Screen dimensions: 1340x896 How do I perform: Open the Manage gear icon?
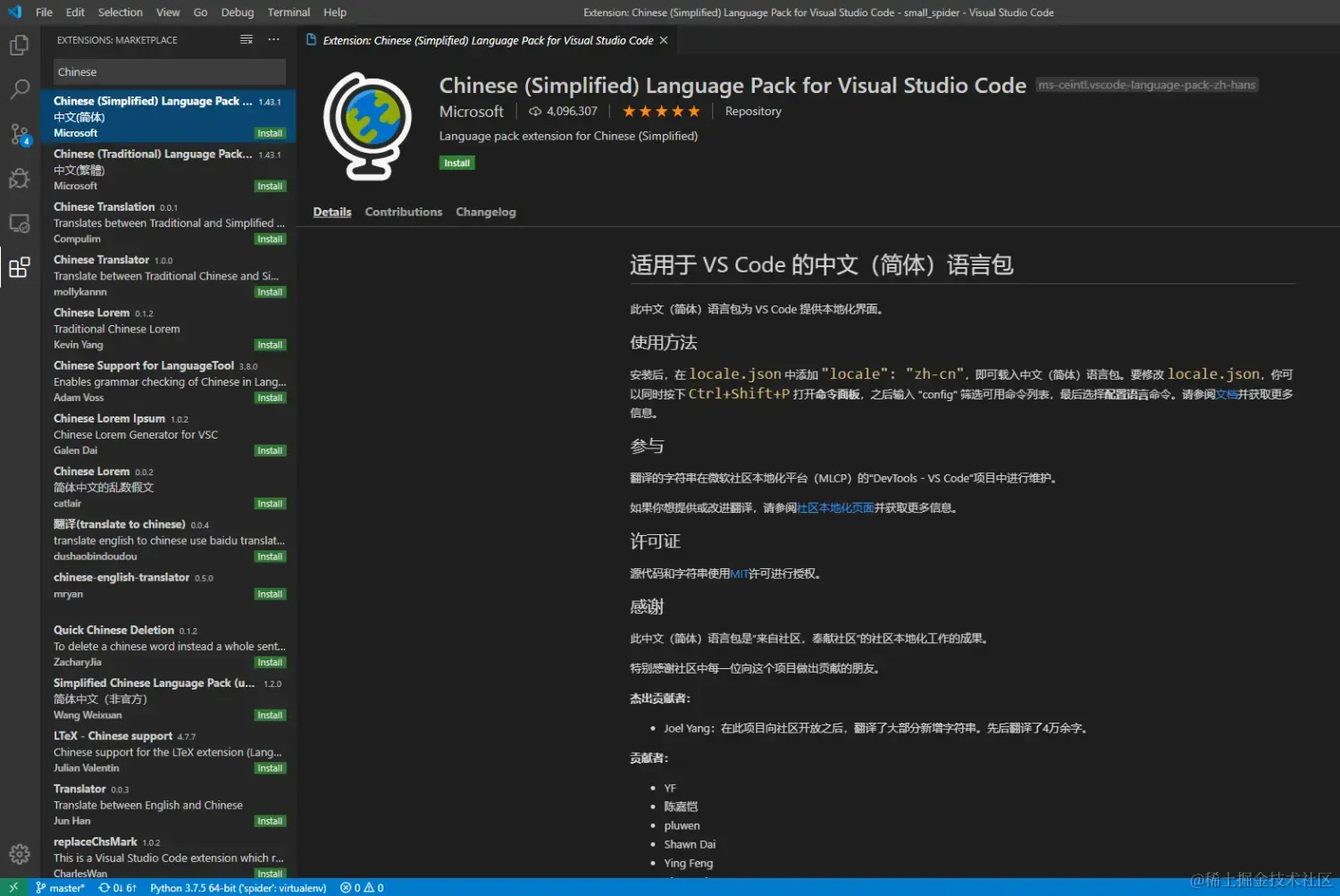pos(20,854)
